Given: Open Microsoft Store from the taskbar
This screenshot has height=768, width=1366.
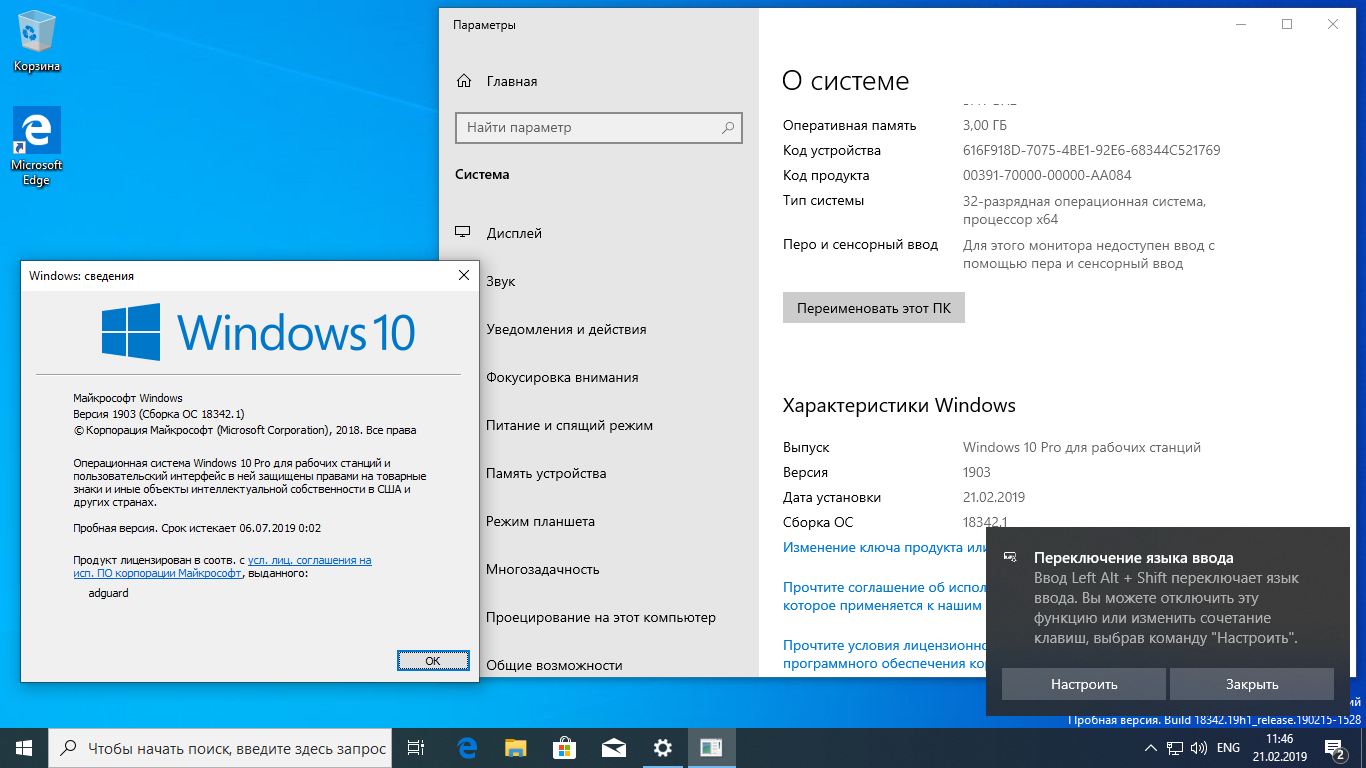Looking at the screenshot, I should (565, 747).
